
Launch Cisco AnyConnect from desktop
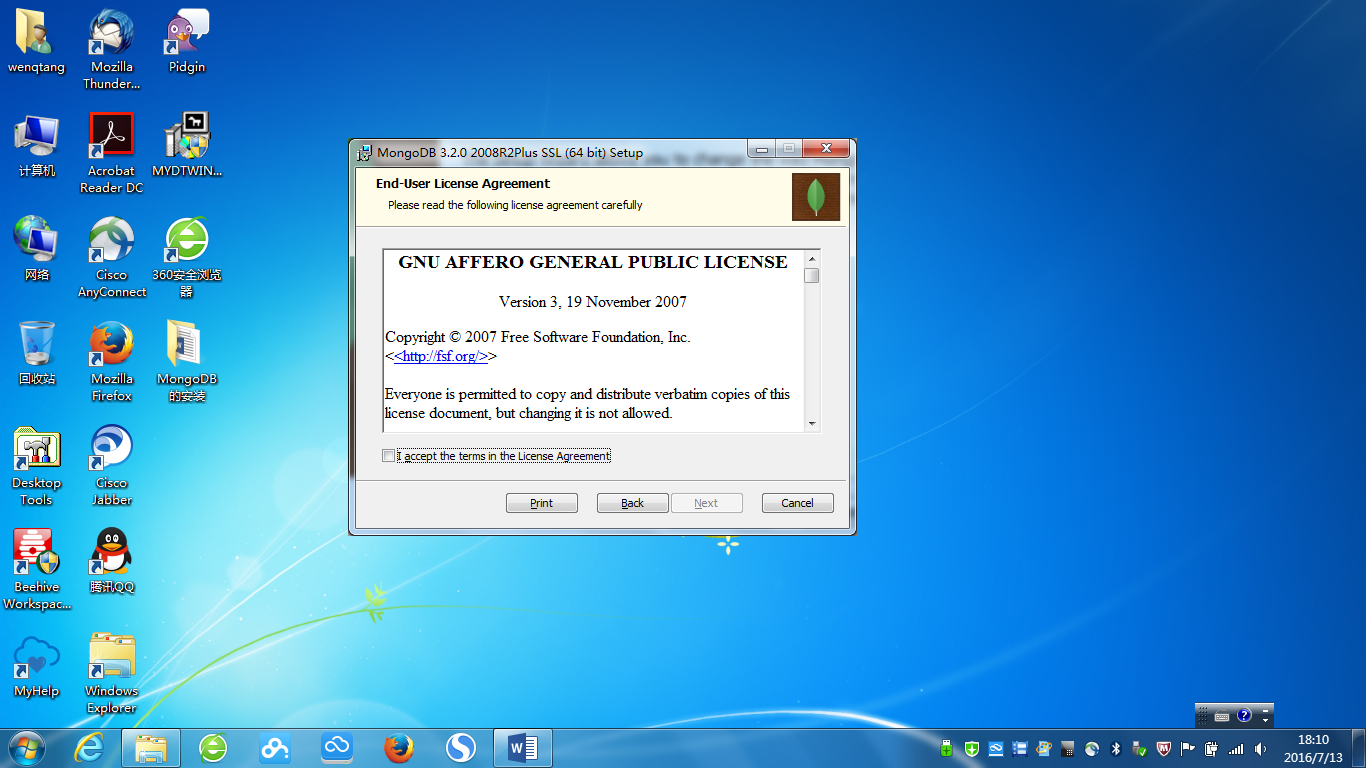tap(112, 257)
